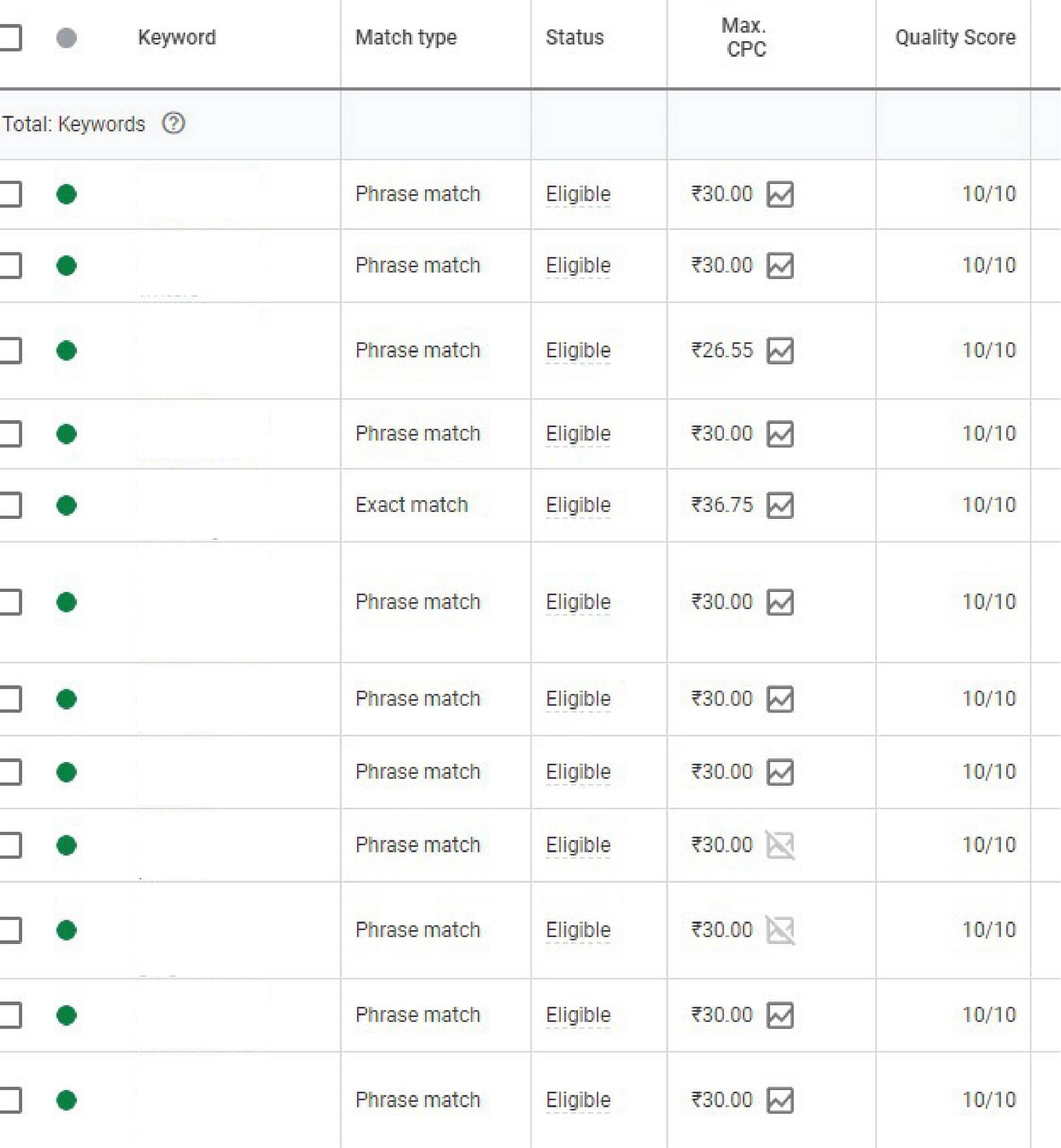Open bid simulator icon in last keyword row
1061x1148 pixels.
tap(780, 1100)
